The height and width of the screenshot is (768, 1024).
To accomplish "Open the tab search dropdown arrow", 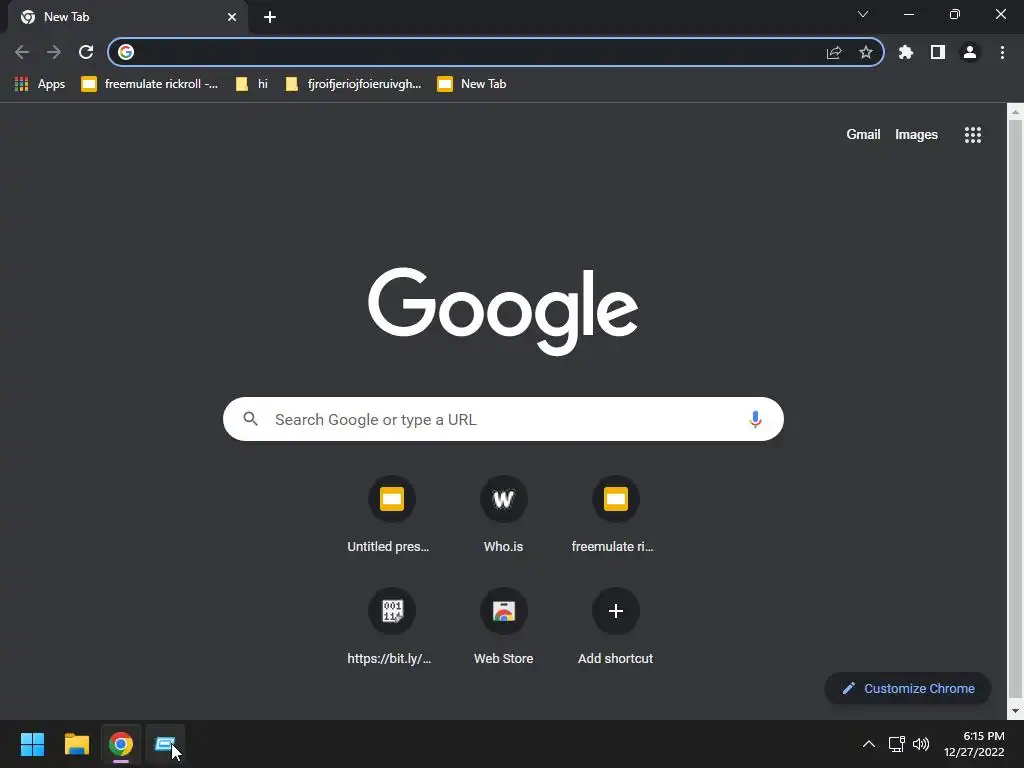I will pos(863,14).
